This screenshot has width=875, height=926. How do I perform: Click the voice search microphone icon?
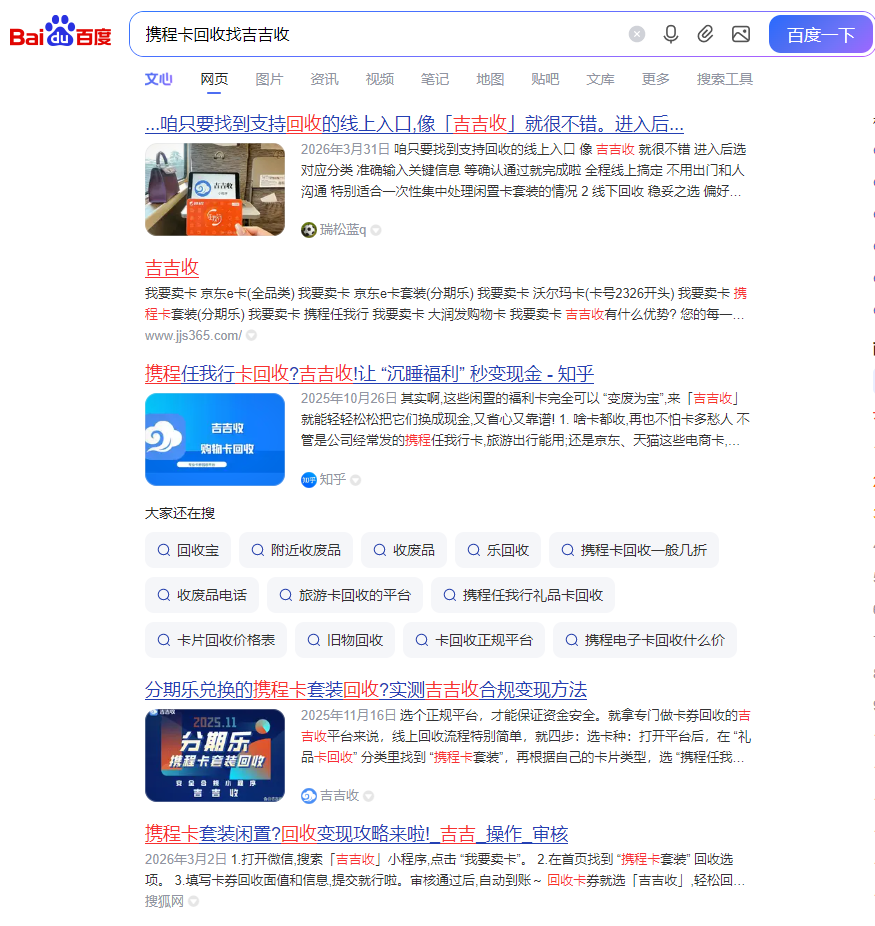click(670, 34)
